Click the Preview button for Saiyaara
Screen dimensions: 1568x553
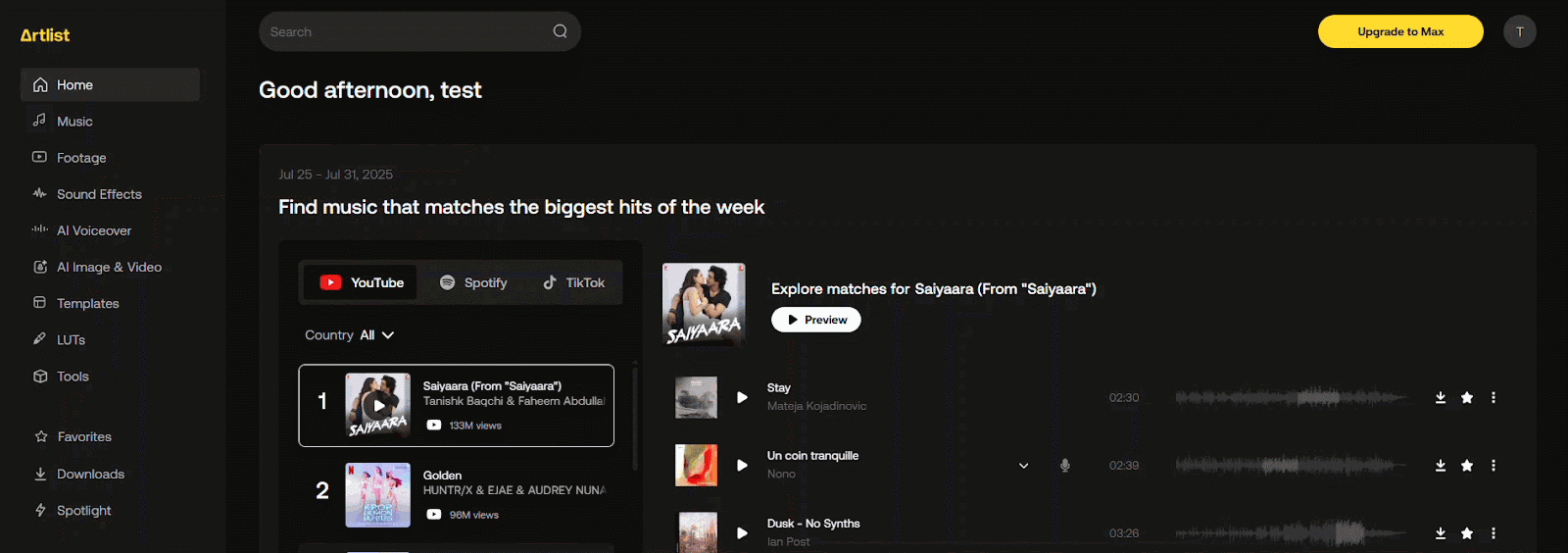(x=816, y=320)
